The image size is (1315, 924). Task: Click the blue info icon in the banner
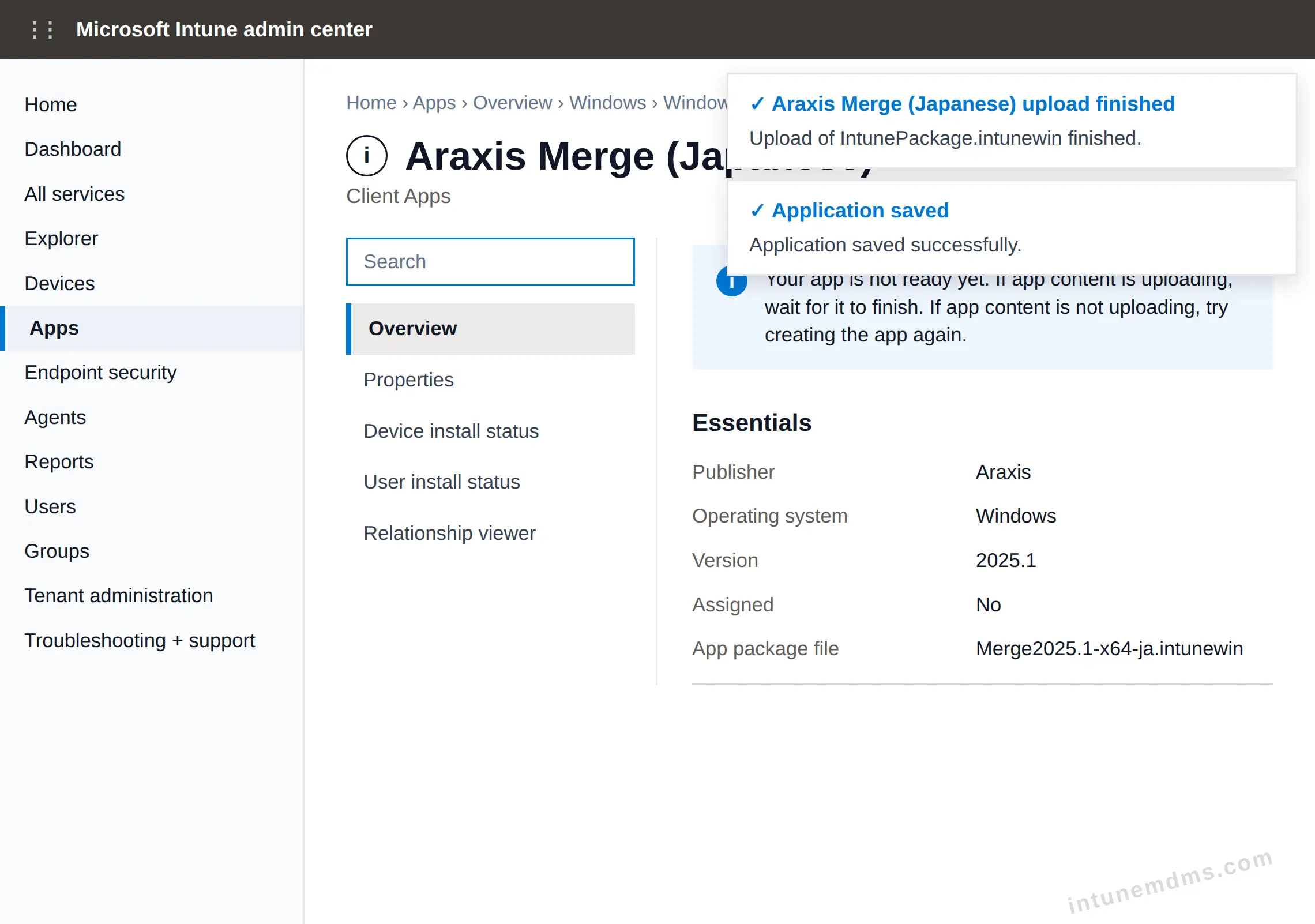point(731,283)
